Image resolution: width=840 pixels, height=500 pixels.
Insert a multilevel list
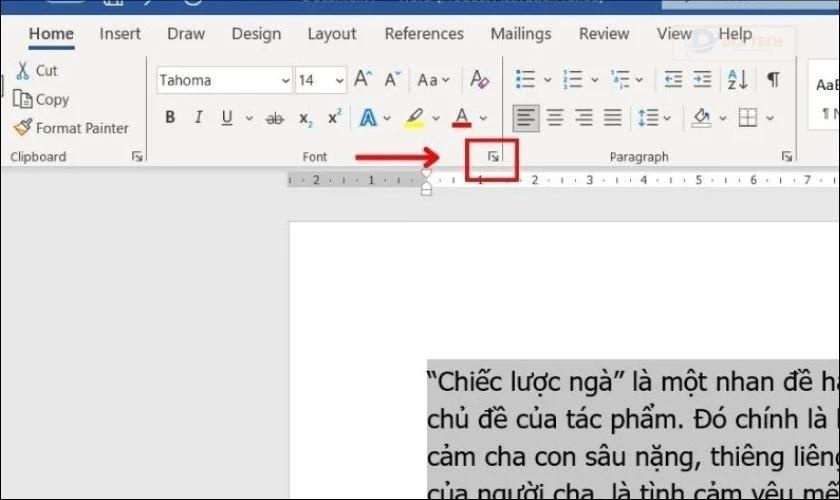click(620, 79)
